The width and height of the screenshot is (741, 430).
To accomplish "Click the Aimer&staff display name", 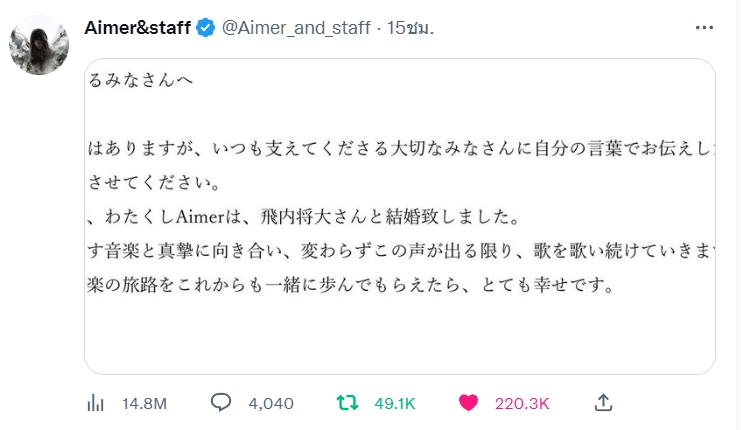I will (x=138, y=28).
